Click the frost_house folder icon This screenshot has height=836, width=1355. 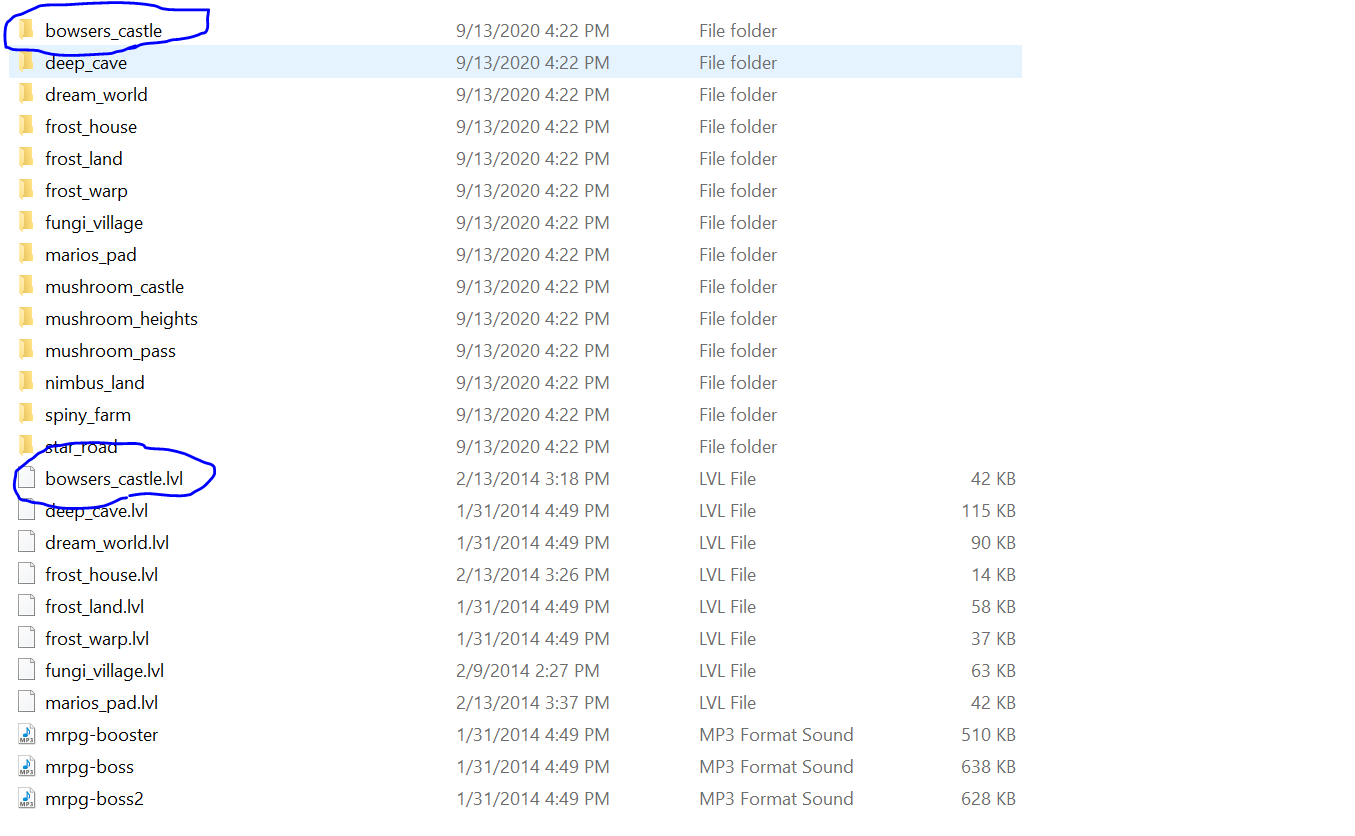tap(26, 126)
